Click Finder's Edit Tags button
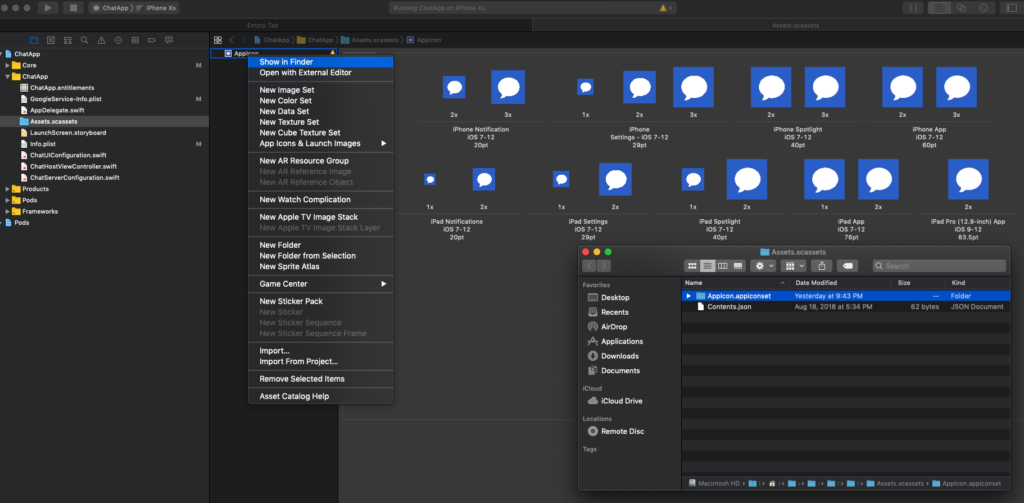 (847, 266)
